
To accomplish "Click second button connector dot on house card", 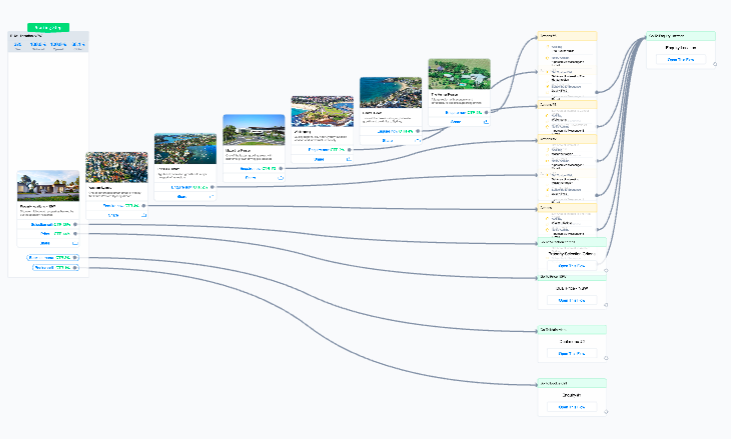I will [75, 234].
